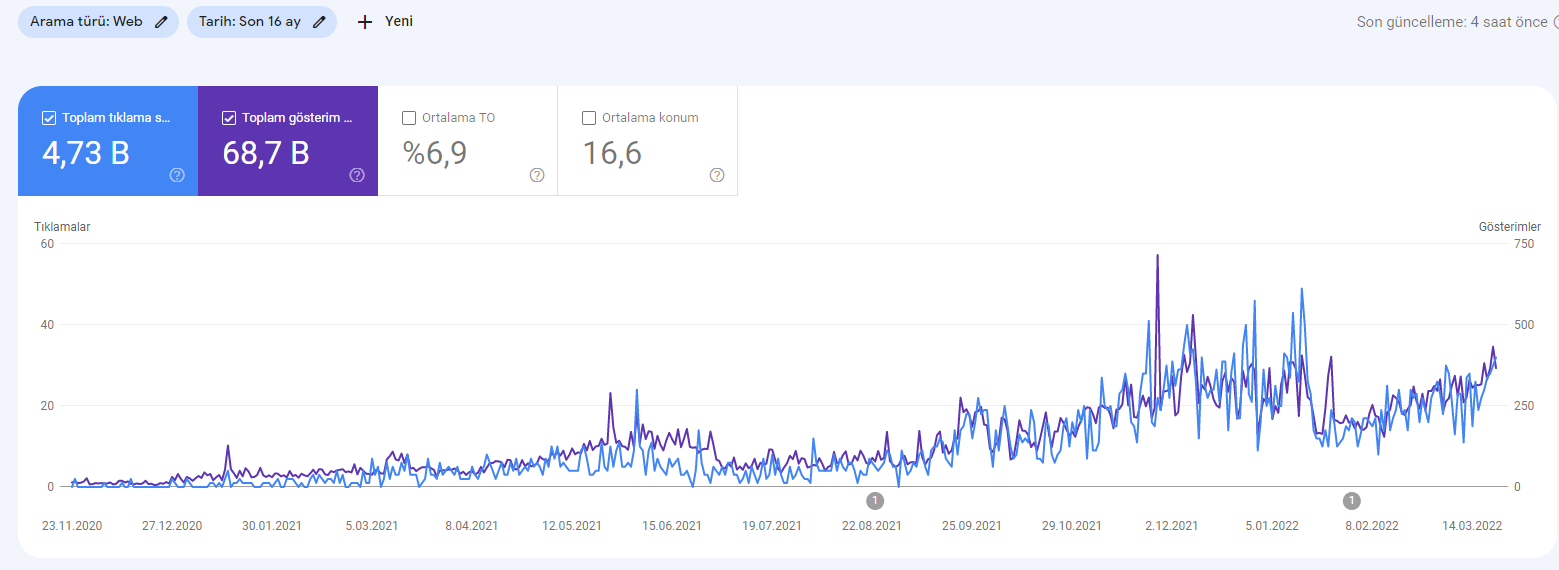Click the plus icon beside Yeni
The image size is (1559, 570).
pyautogui.click(x=365, y=22)
